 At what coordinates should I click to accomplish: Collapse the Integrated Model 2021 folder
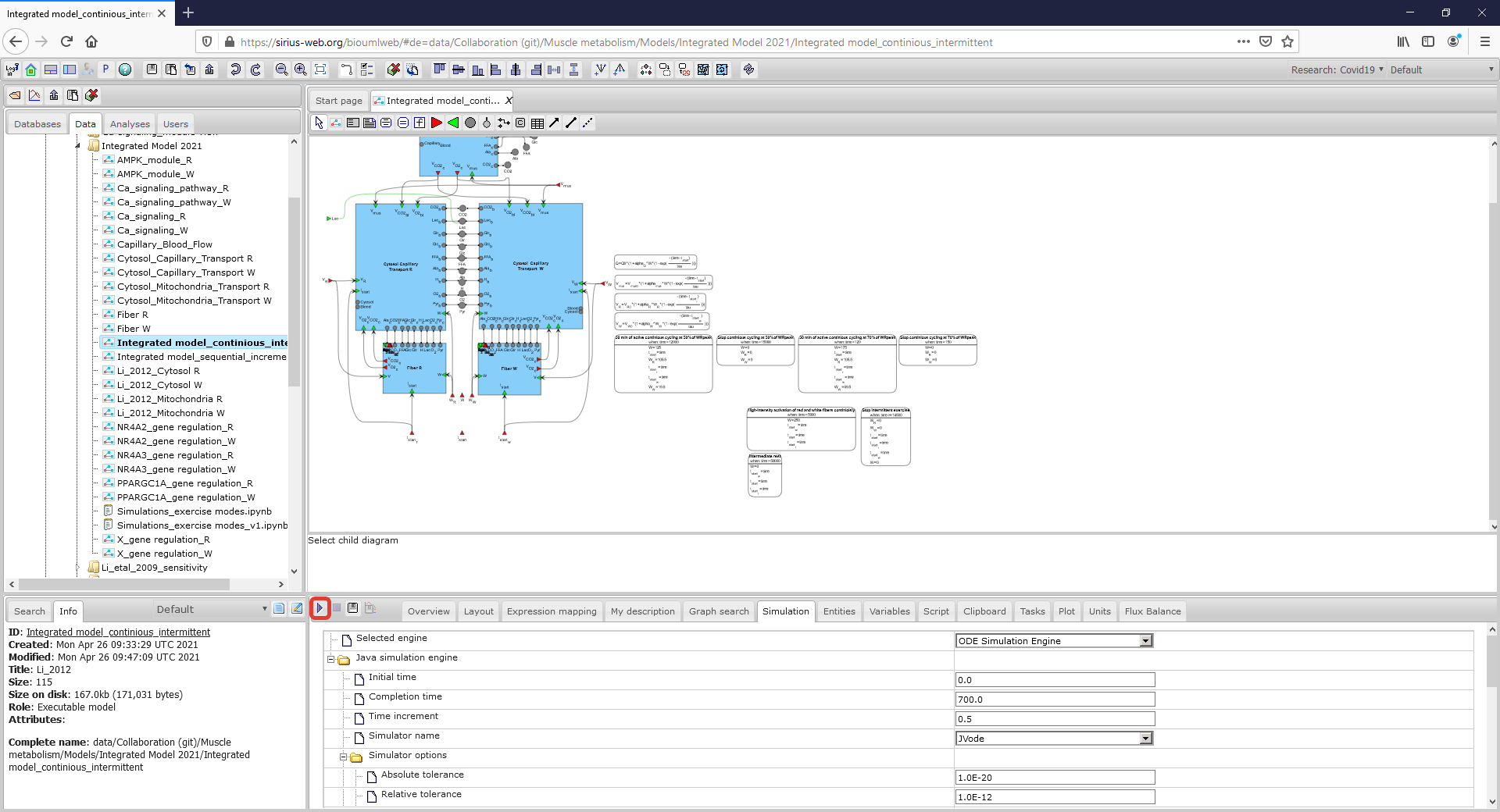coord(77,146)
